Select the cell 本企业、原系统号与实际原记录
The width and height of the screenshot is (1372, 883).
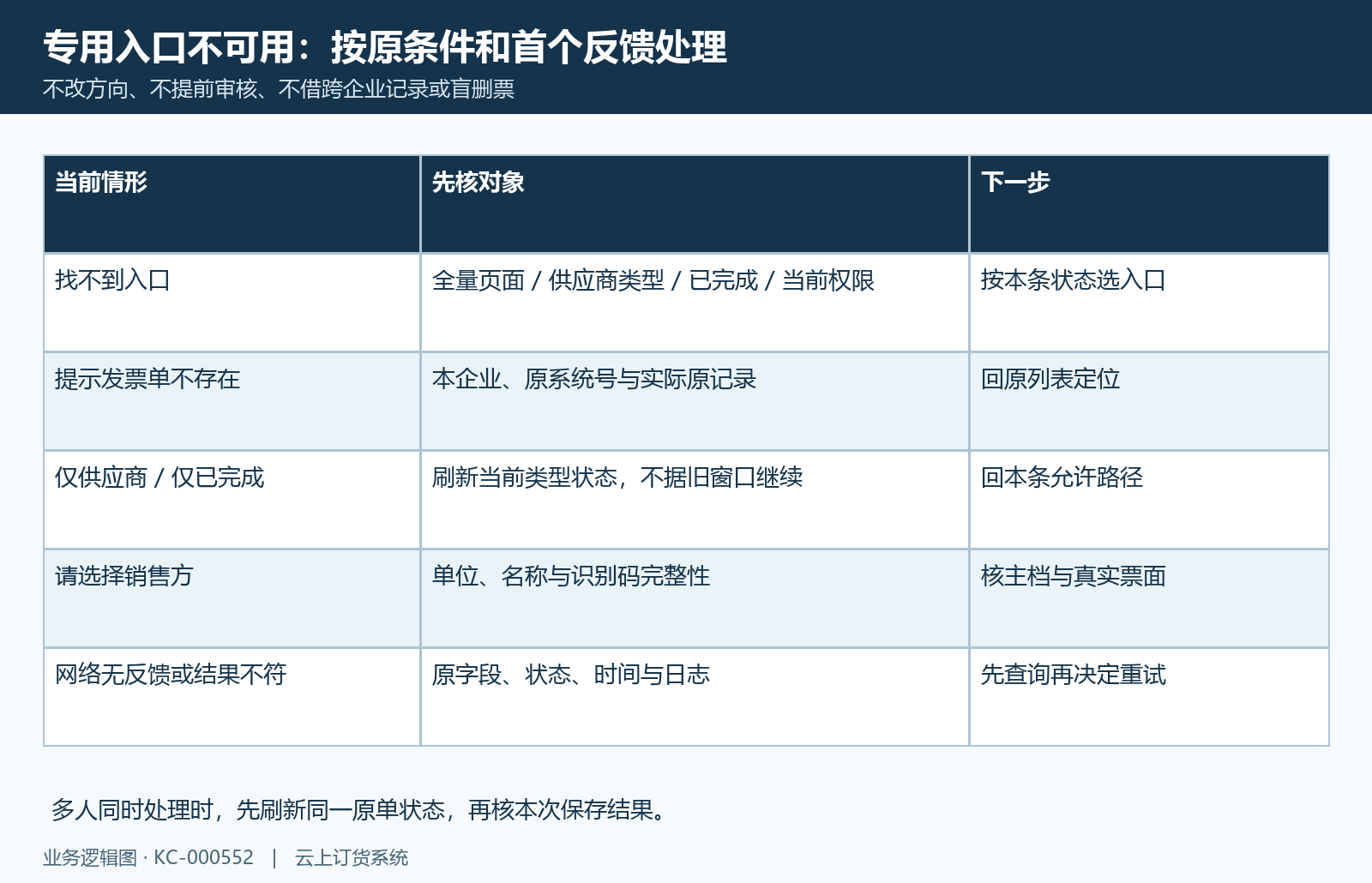pyautogui.click(x=695, y=401)
